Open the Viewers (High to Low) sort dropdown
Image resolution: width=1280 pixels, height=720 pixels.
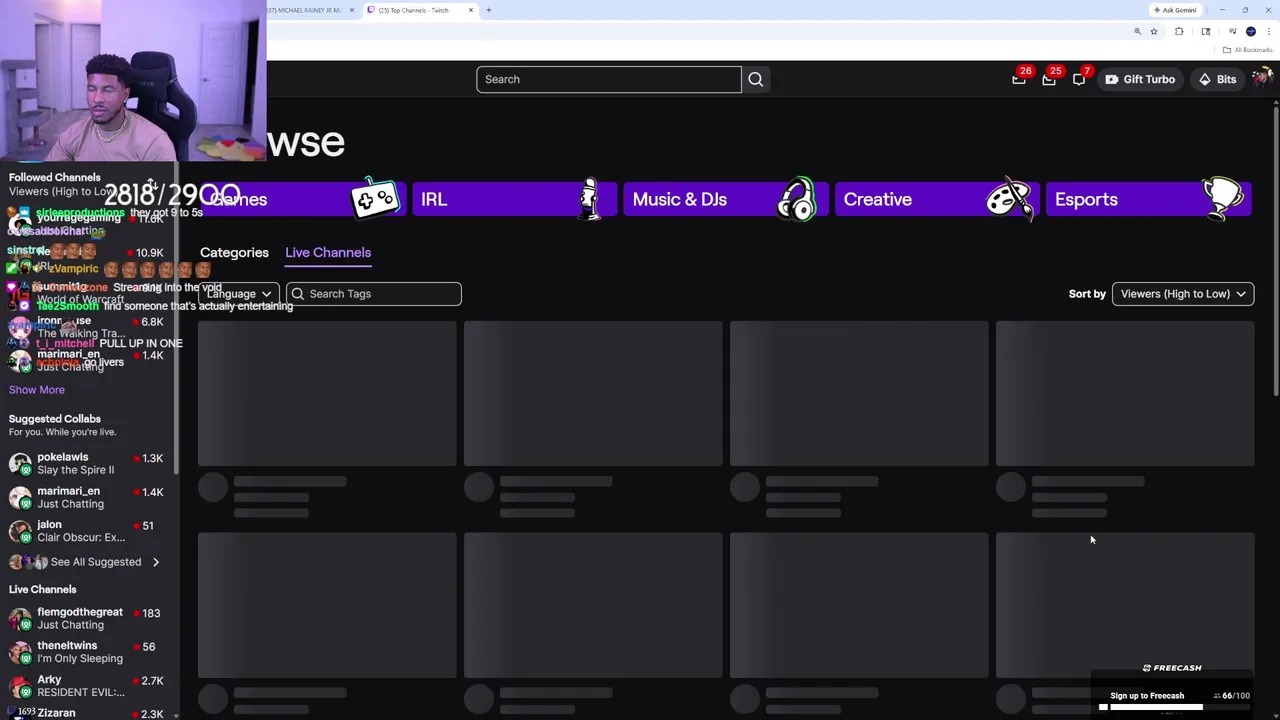(1183, 294)
